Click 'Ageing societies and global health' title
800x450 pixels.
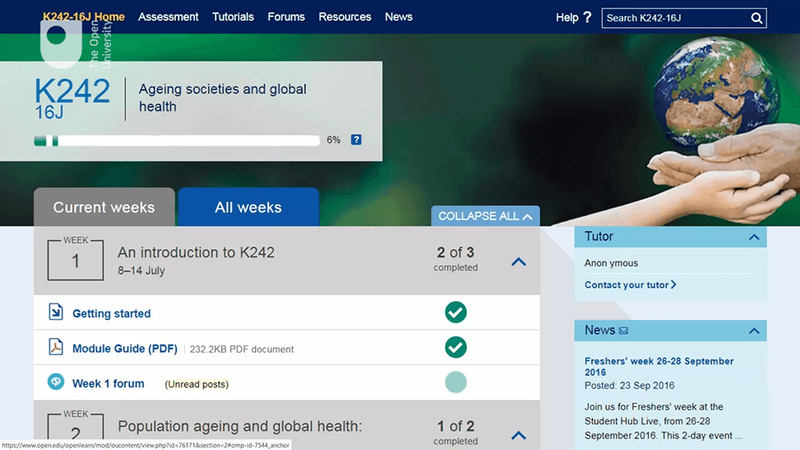click(222, 97)
